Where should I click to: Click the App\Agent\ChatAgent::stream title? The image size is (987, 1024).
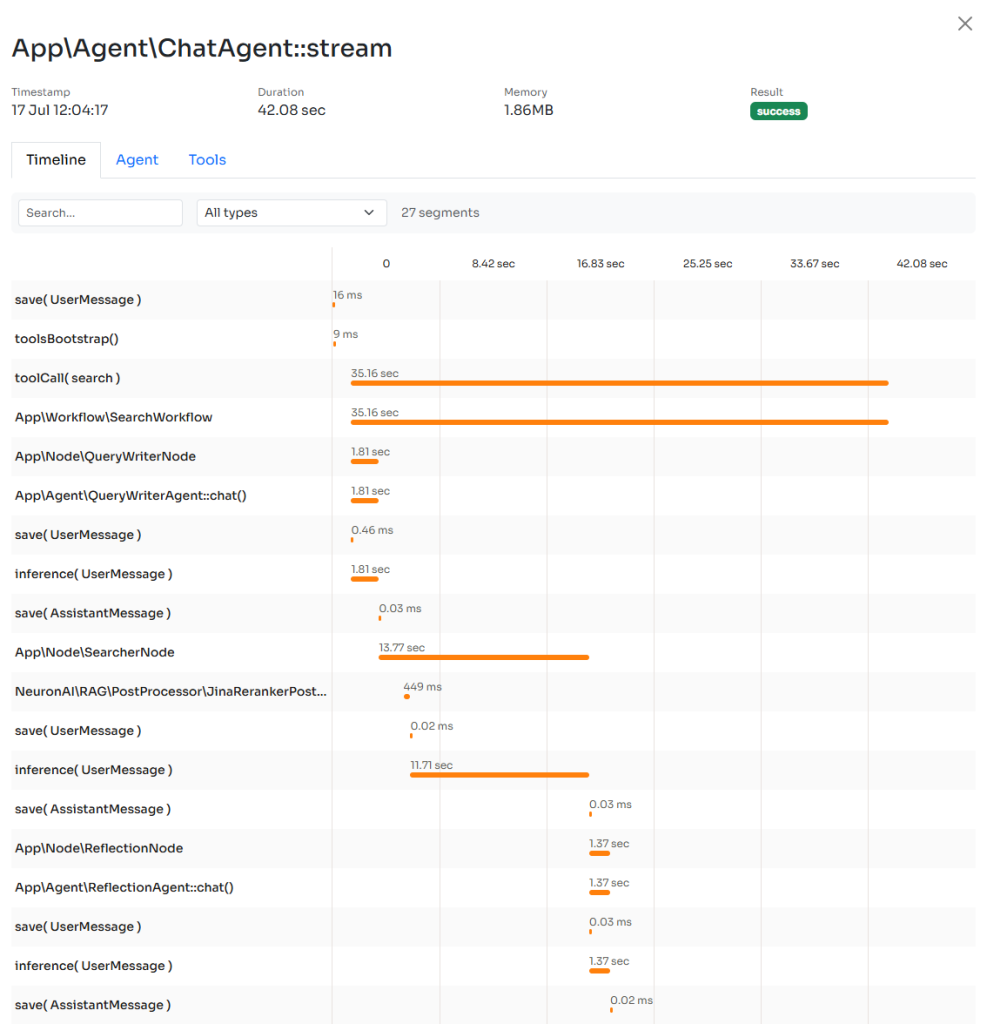(200, 48)
